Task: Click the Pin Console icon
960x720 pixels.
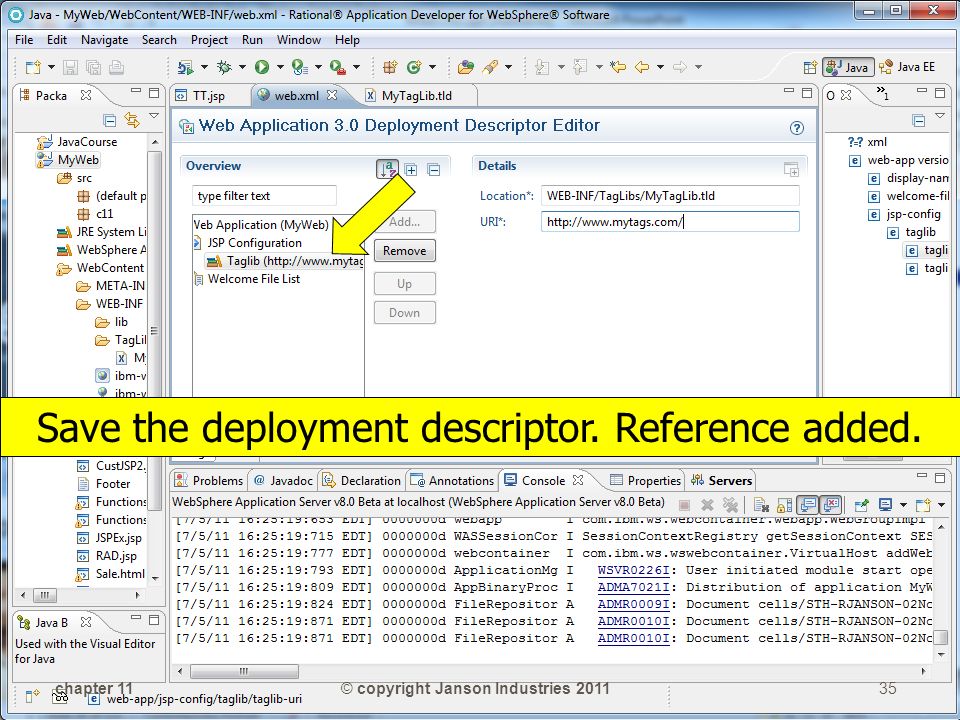Action: pos(861,504)
